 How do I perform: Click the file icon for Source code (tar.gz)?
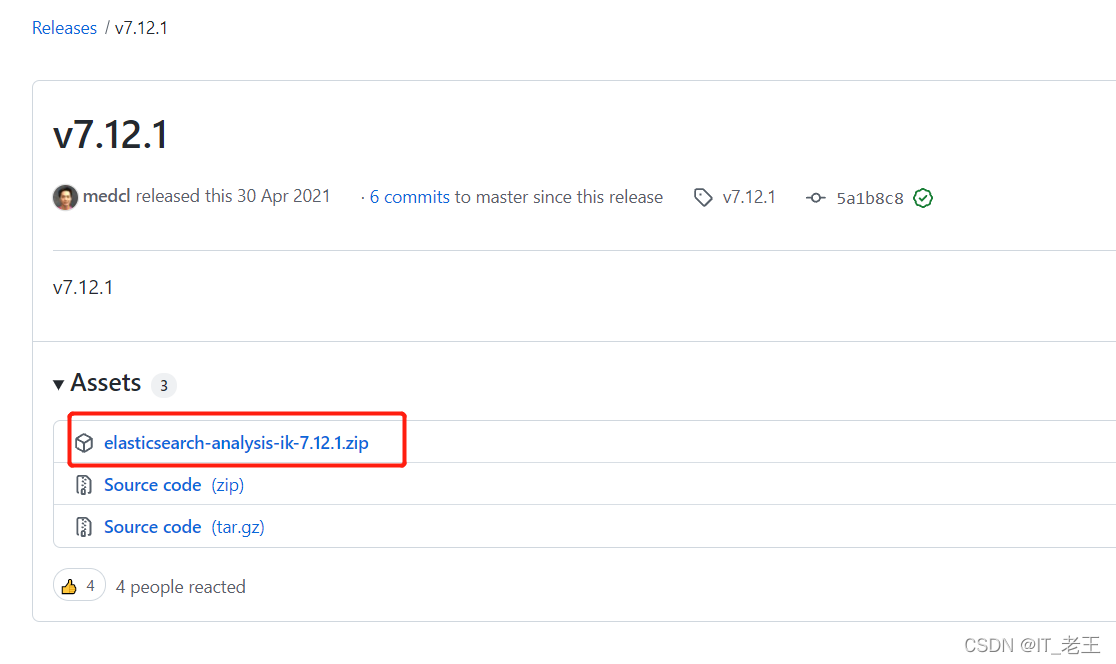point(84,527)
